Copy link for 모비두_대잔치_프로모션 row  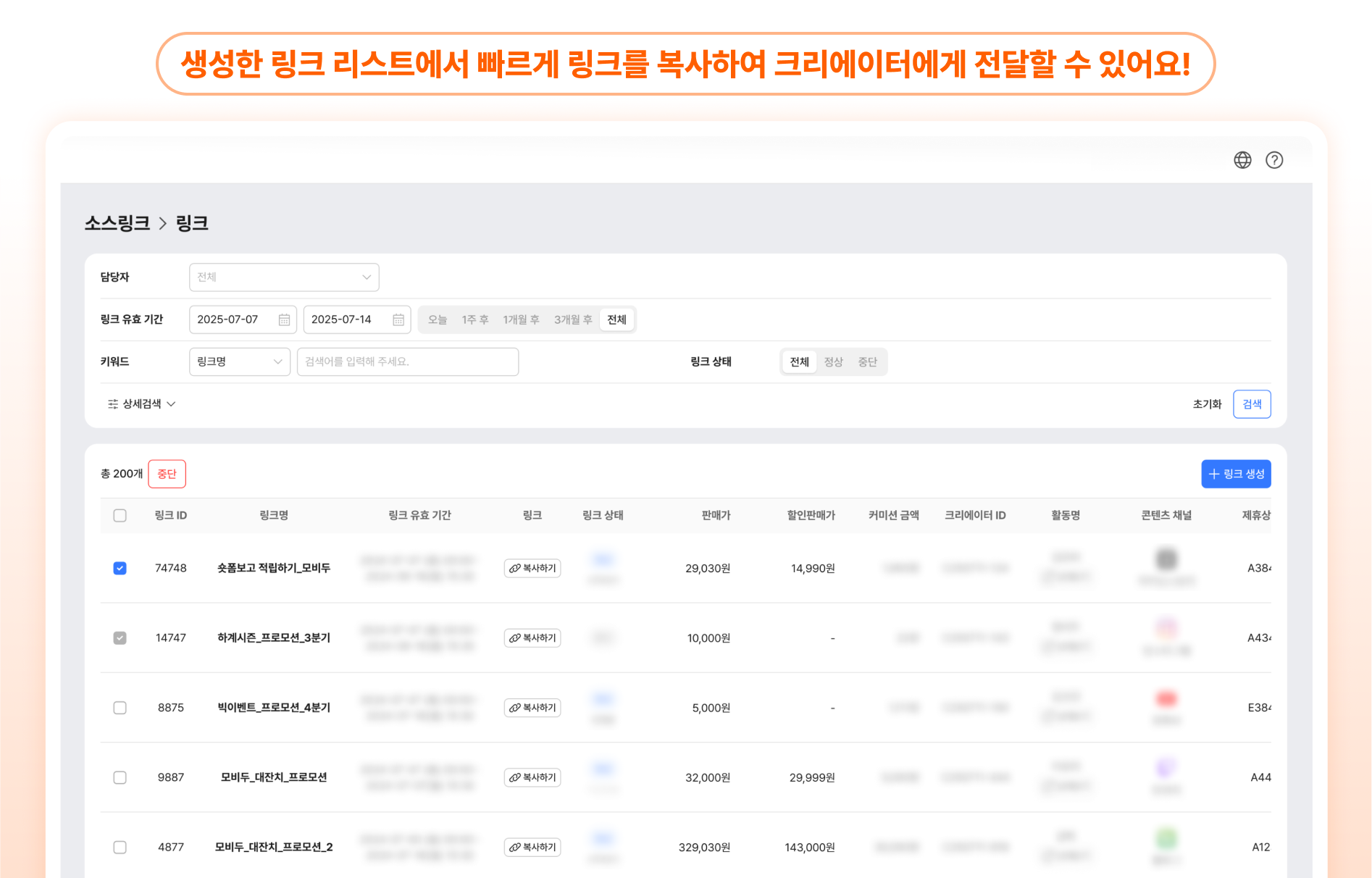click(532, 777)
